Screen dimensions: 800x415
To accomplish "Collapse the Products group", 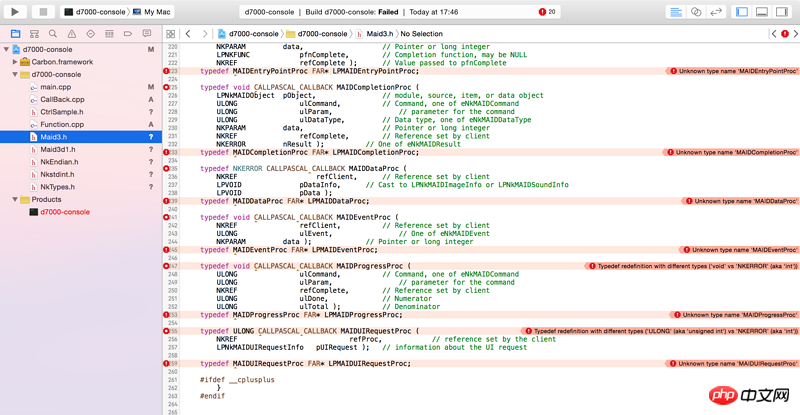I will [15, 199].
